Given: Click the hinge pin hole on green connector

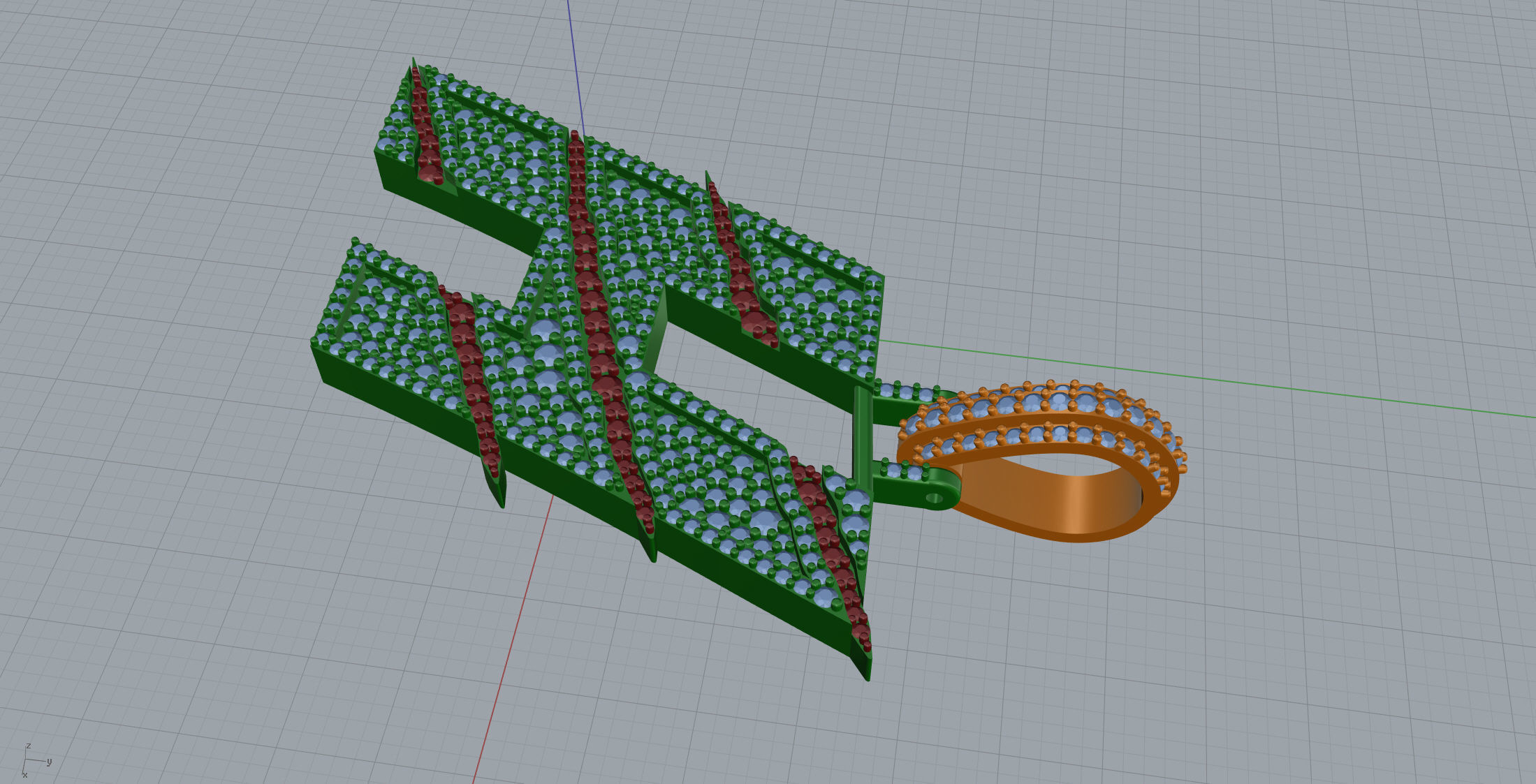Looking at the screenshot, I should (935, 498).
